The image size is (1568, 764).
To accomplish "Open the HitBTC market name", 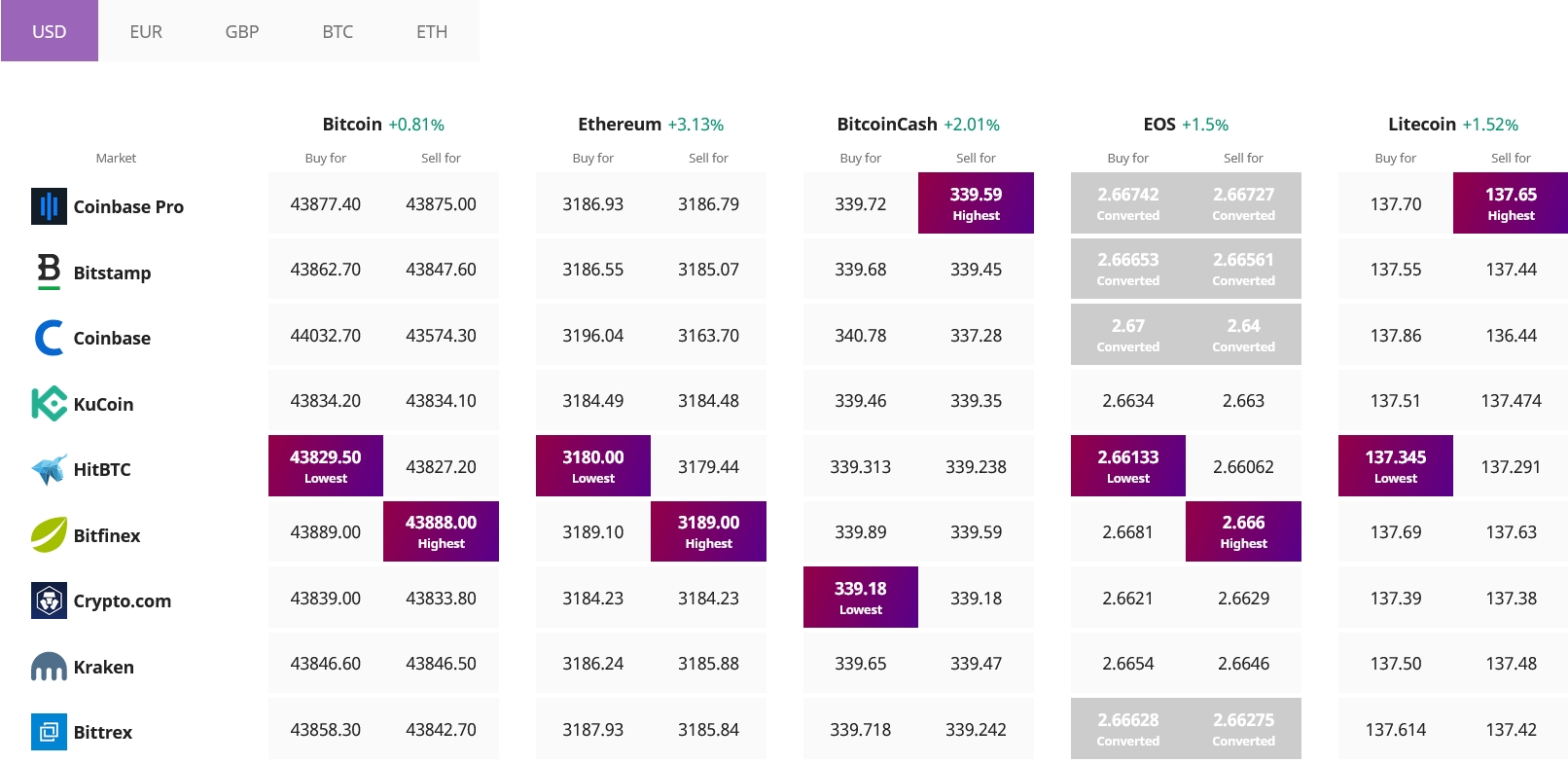I will pos(102,469).
